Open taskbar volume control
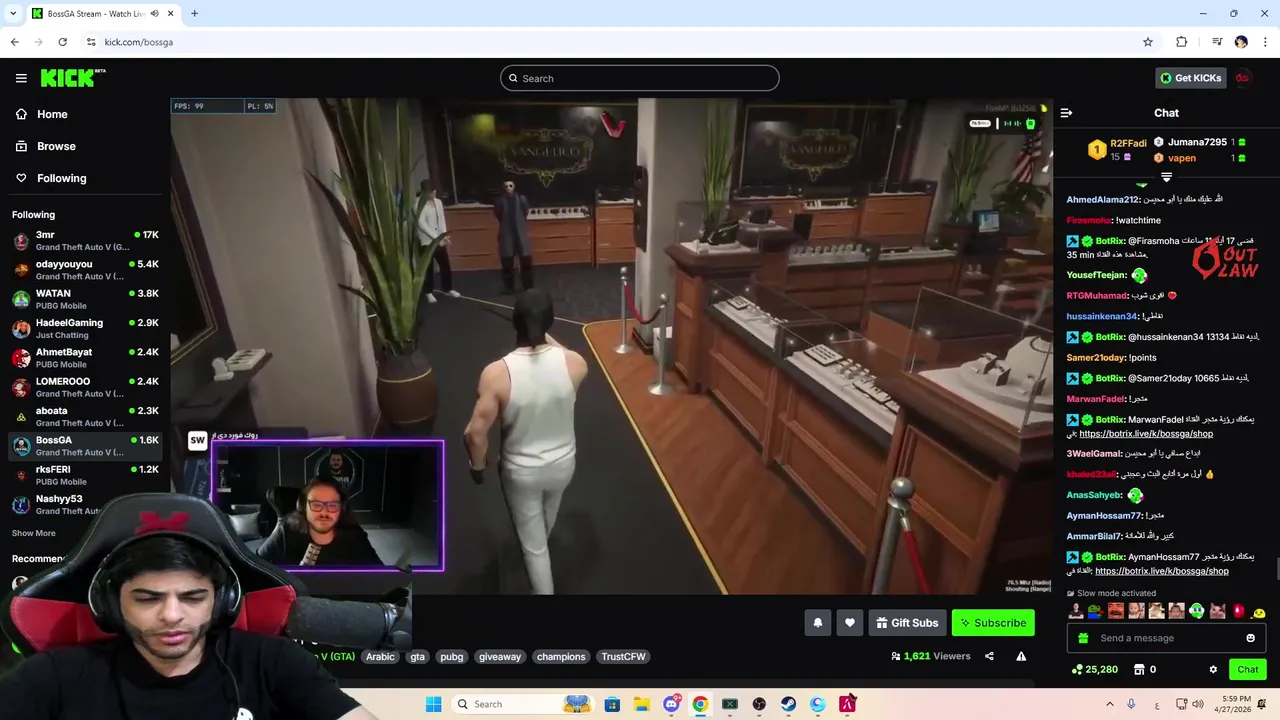The image size is (1280, 720). (x=1198, y=704)
